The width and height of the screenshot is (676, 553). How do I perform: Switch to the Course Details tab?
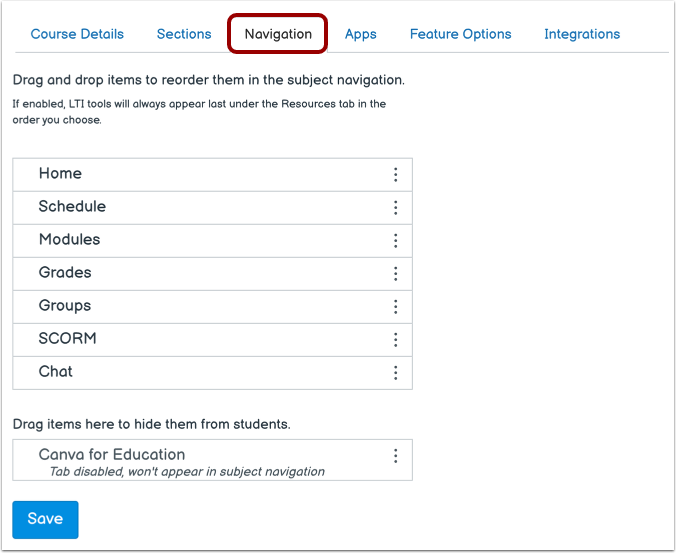[77, 34]
